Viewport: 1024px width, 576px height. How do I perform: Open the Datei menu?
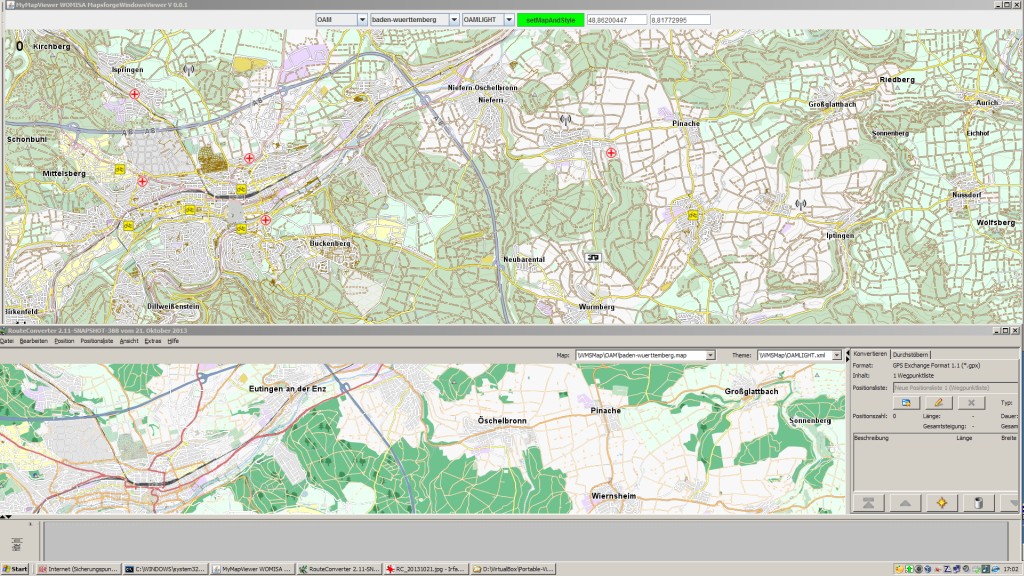point(7,341)
